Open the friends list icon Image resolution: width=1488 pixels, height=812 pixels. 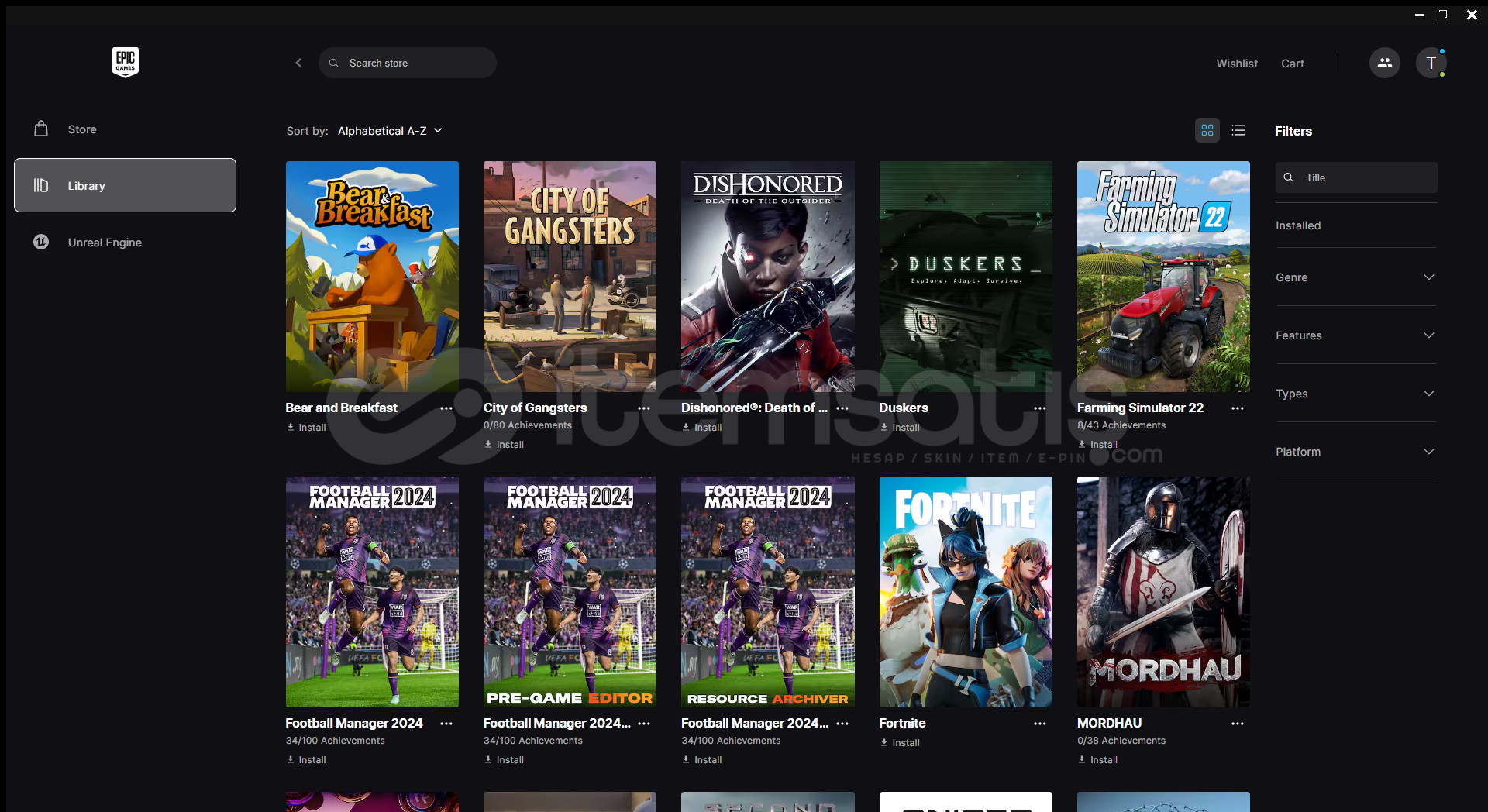(x=1384, y=63)
